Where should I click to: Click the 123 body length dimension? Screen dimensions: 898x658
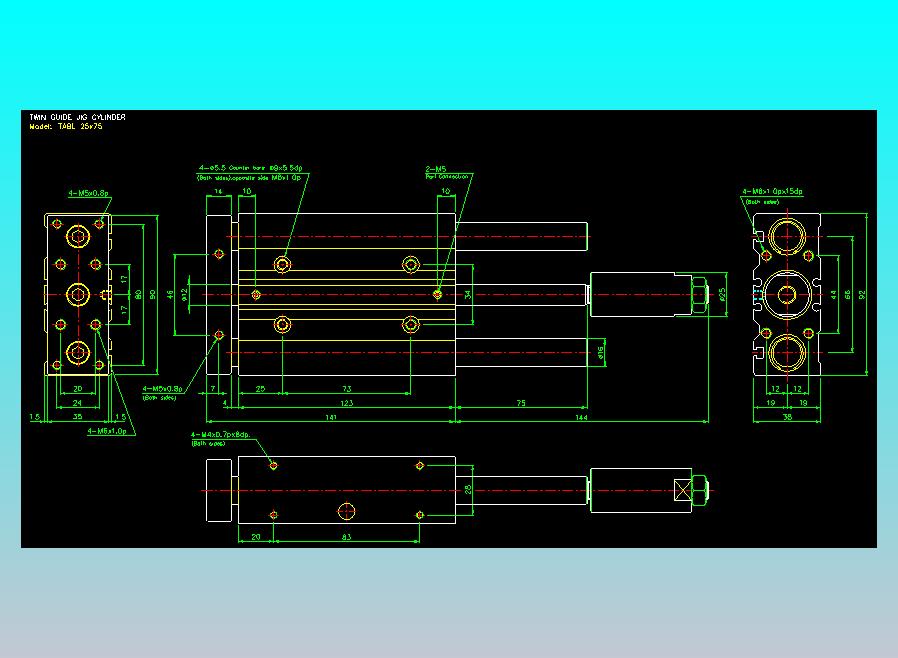tap(346, 403)
